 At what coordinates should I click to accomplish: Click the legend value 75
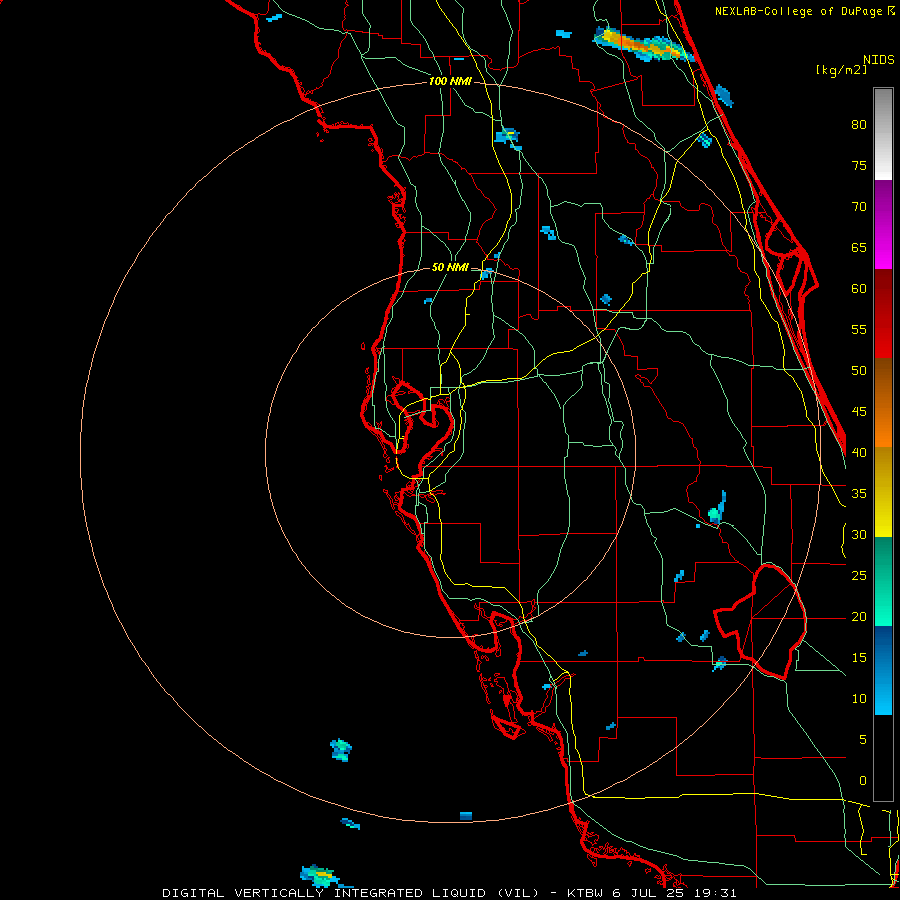pyautogui.click(x=859, y=165)
